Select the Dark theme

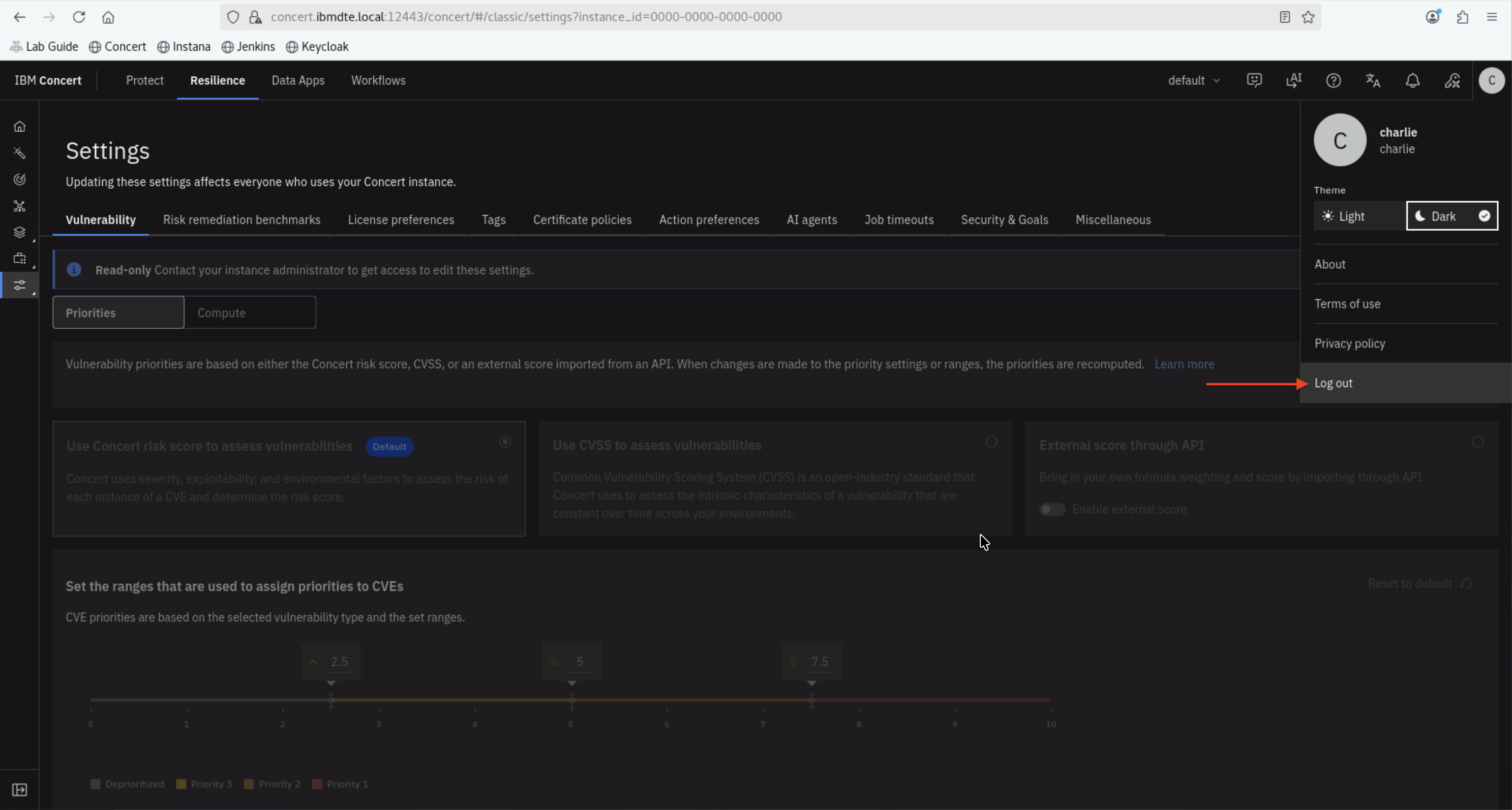coord(1452,216)
